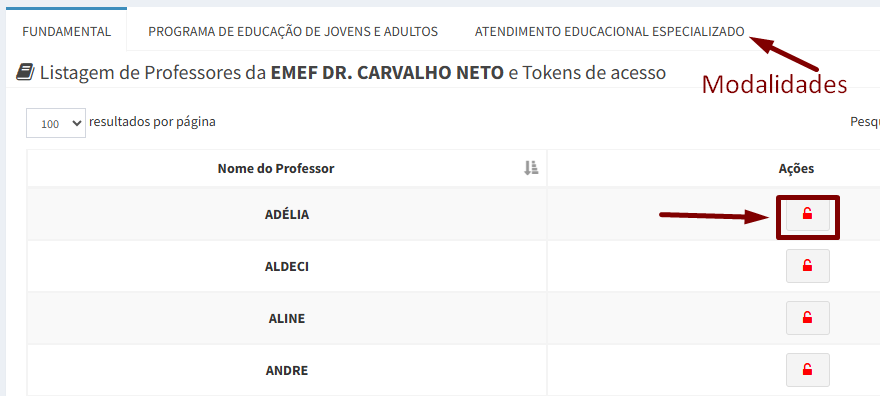Select the ALDECI name cell
Viewport: 880px width, 396px height.
pos(287,266)
